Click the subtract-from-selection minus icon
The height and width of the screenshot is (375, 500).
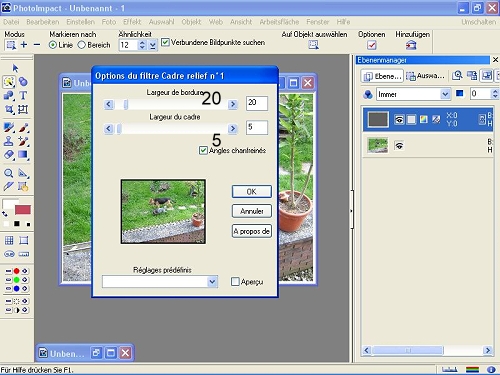(x=37, y=45)
